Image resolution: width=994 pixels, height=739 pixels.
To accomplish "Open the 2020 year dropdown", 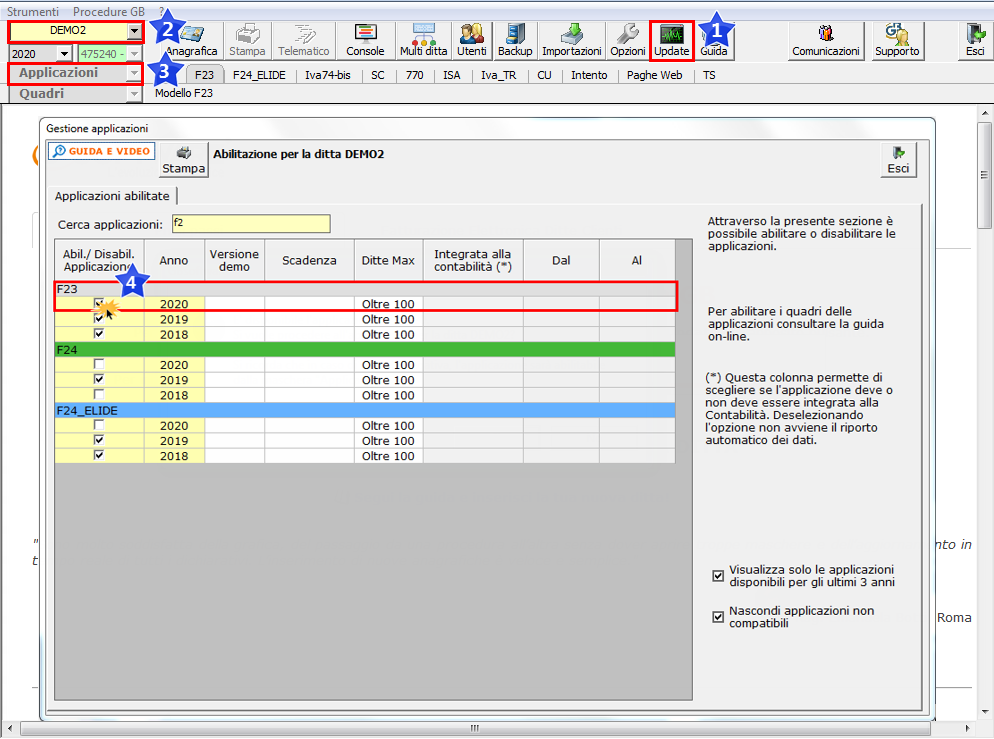I will [65, 53].
